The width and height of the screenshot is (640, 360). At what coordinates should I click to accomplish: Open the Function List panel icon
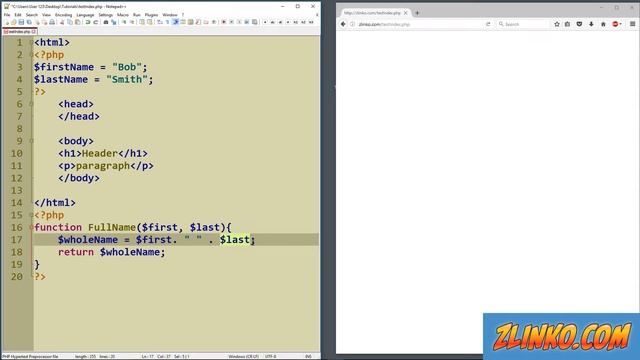[x=198, y=22]
